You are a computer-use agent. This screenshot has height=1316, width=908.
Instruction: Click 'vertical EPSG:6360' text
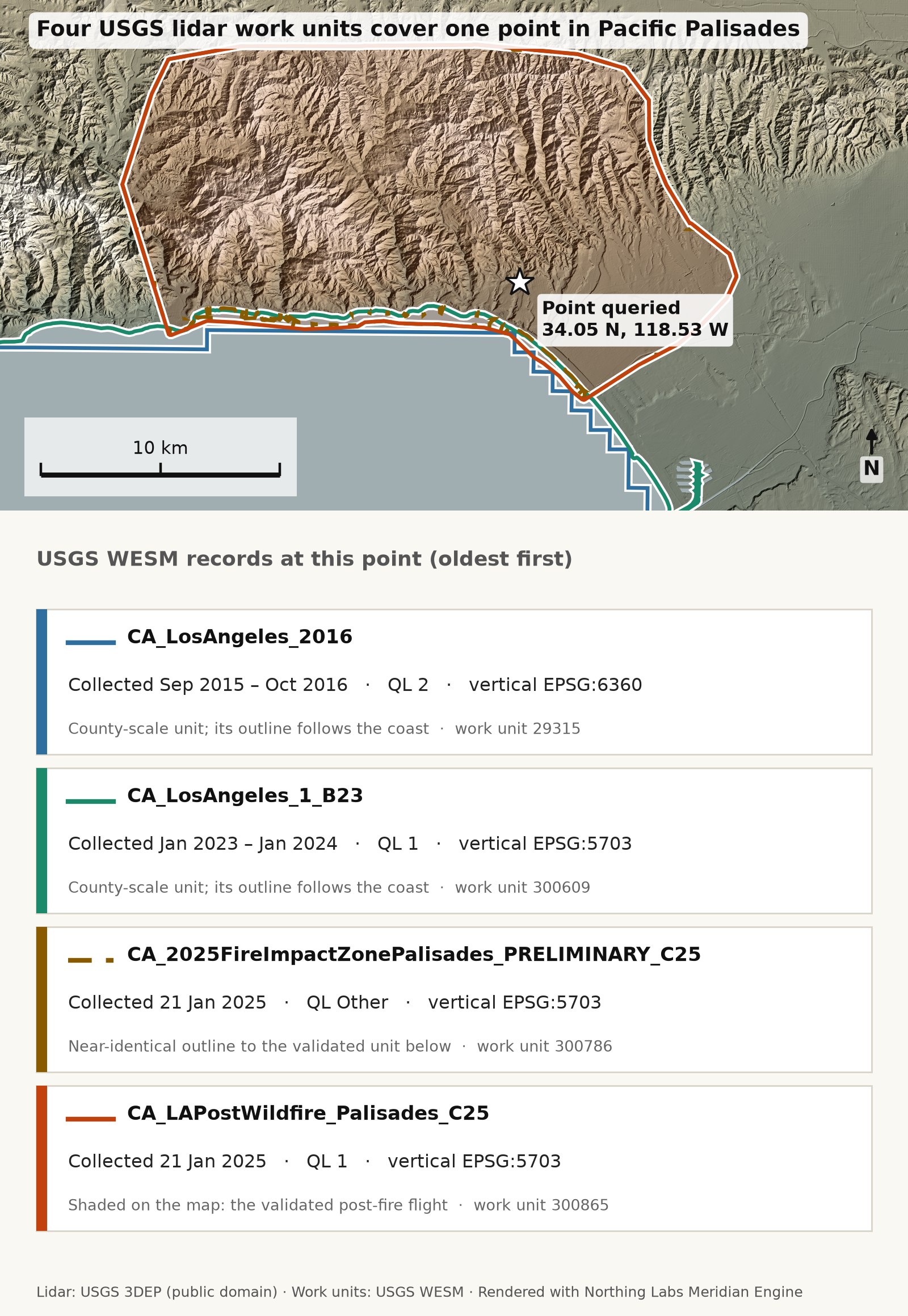[555, 685]
